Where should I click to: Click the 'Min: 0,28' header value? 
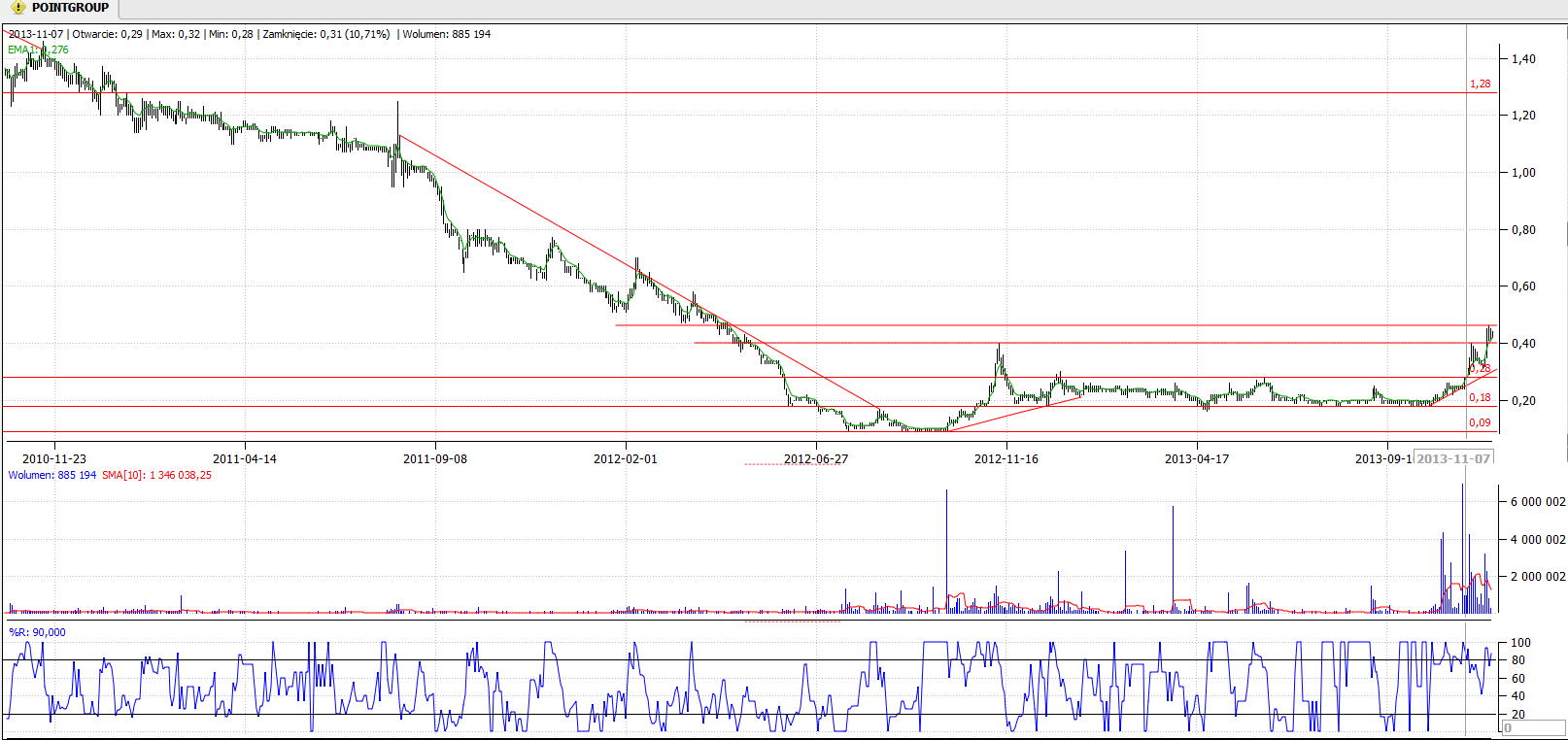point(230,34)
